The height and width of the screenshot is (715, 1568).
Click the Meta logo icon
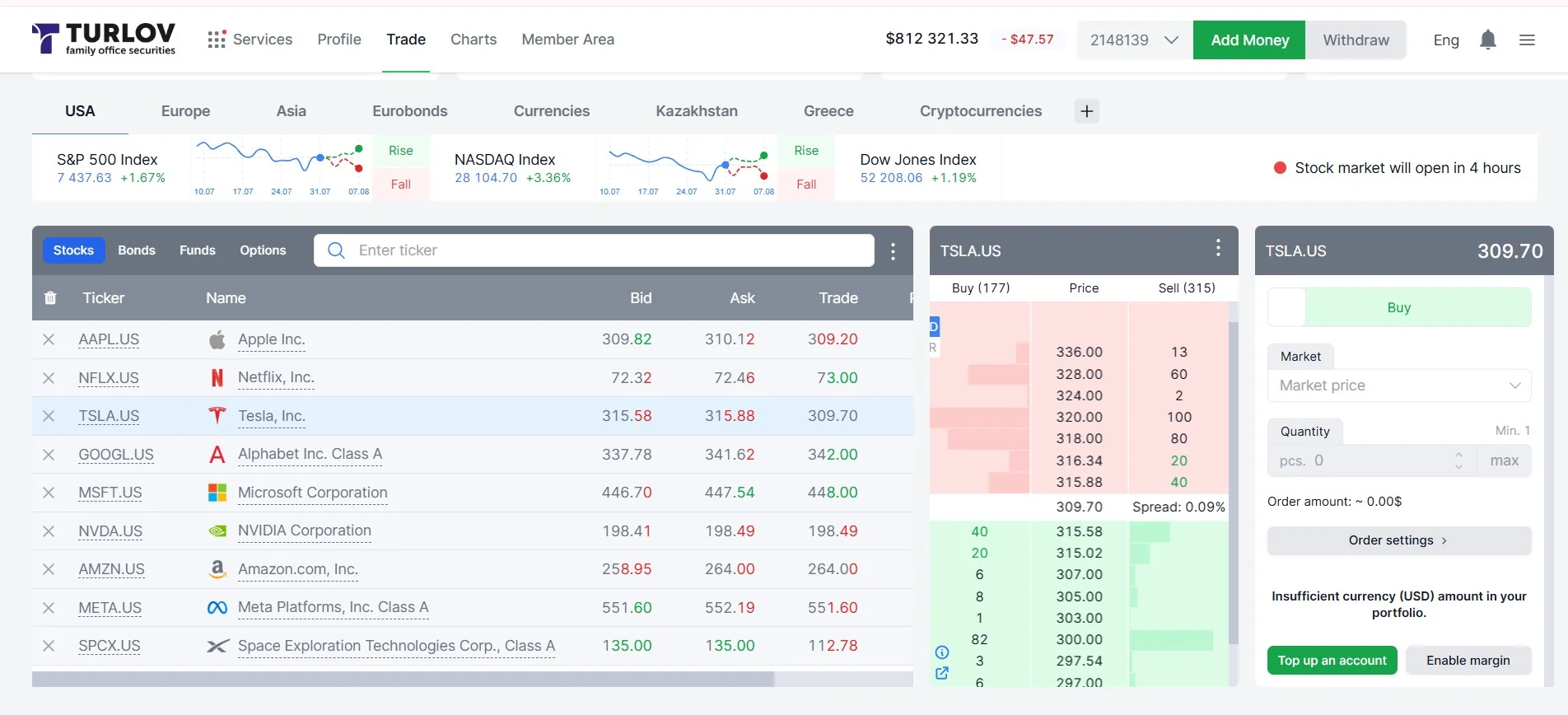(x=217, y=608)
